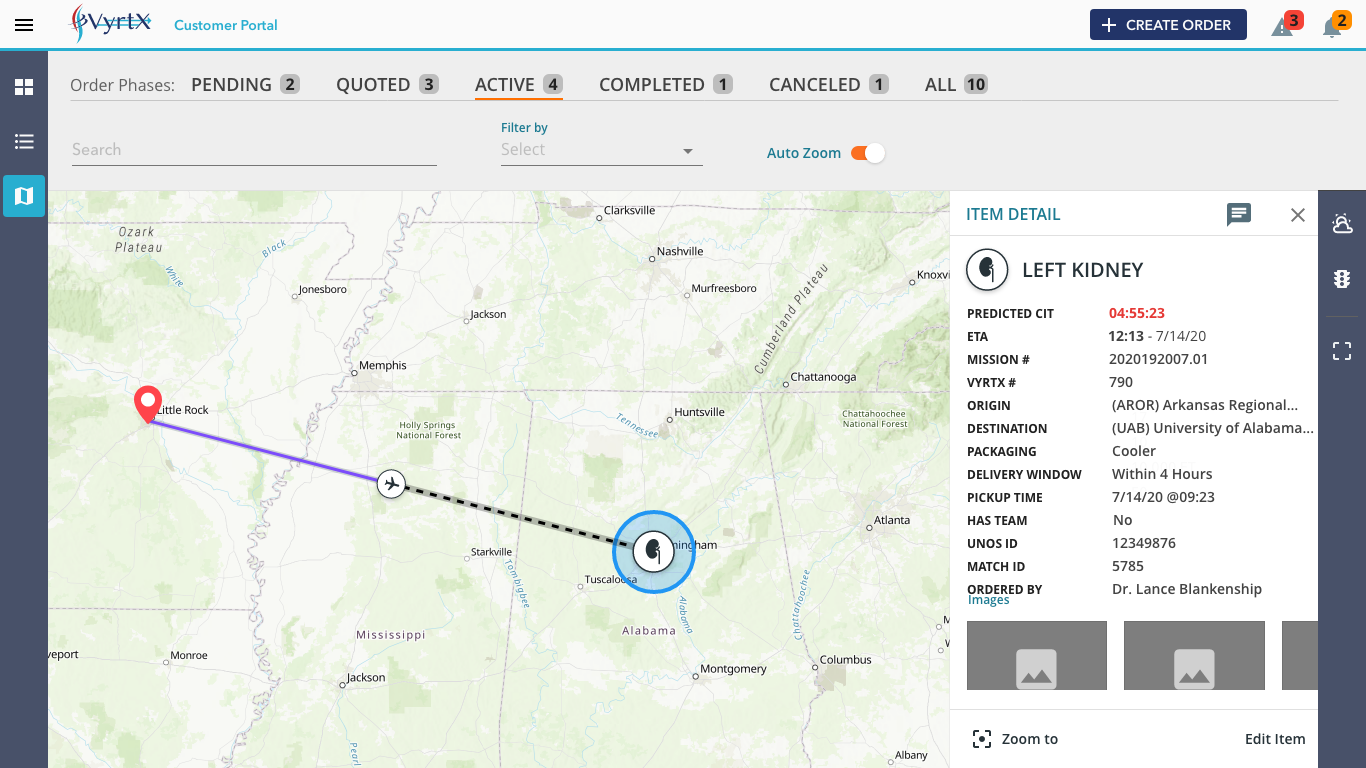Click the kidney icon beside LEFT KIDNEY
Viewport: 1366px width, 768px height.
point(986,270)
